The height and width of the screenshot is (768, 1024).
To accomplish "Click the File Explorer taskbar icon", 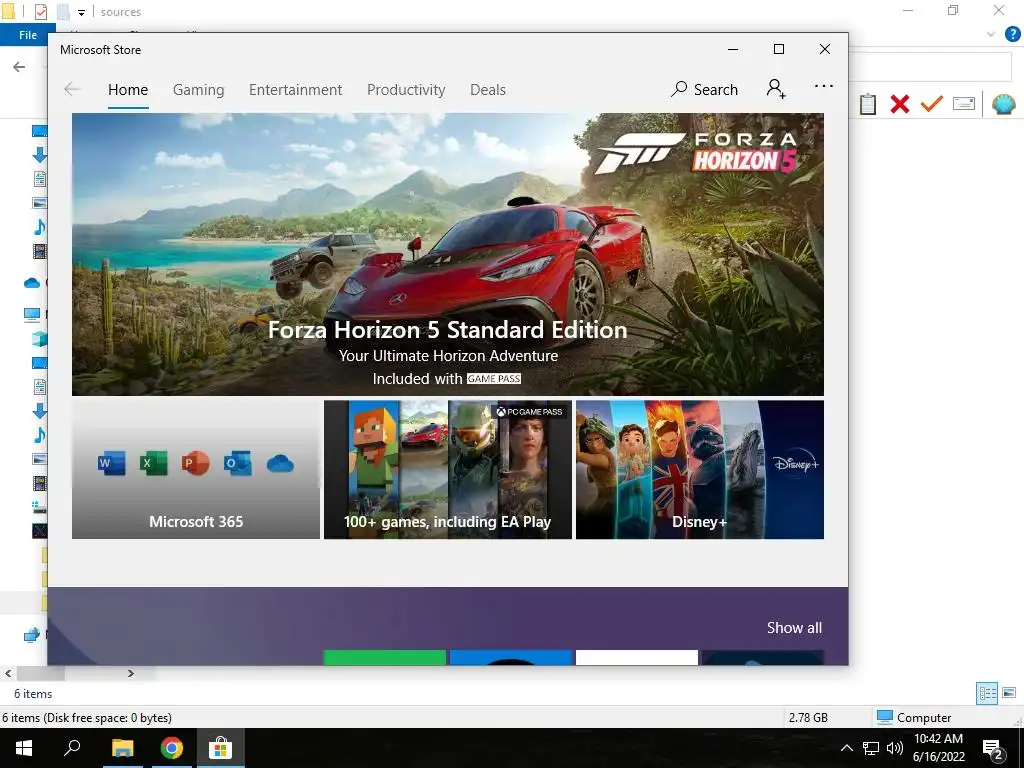I will [122, 748].
